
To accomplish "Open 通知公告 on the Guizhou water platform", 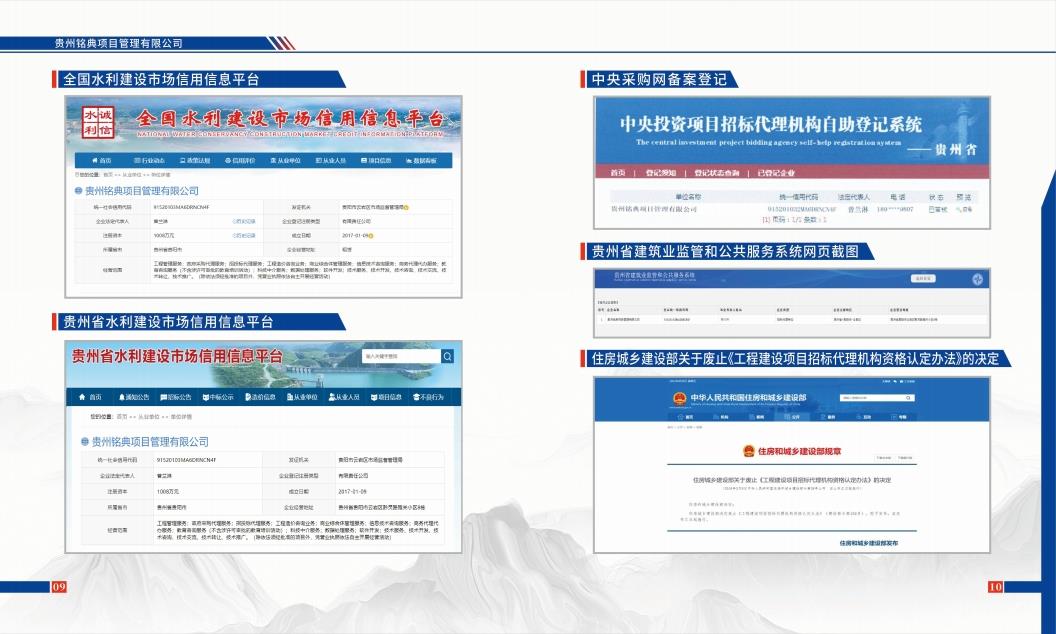I will pos(133,397).
